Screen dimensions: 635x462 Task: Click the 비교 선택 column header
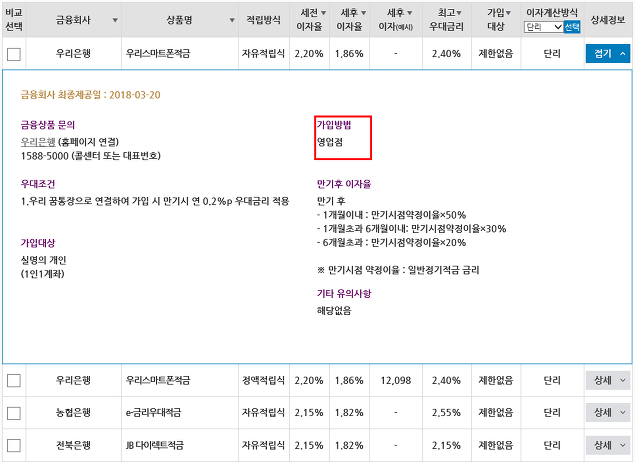(x=14, y=20)
